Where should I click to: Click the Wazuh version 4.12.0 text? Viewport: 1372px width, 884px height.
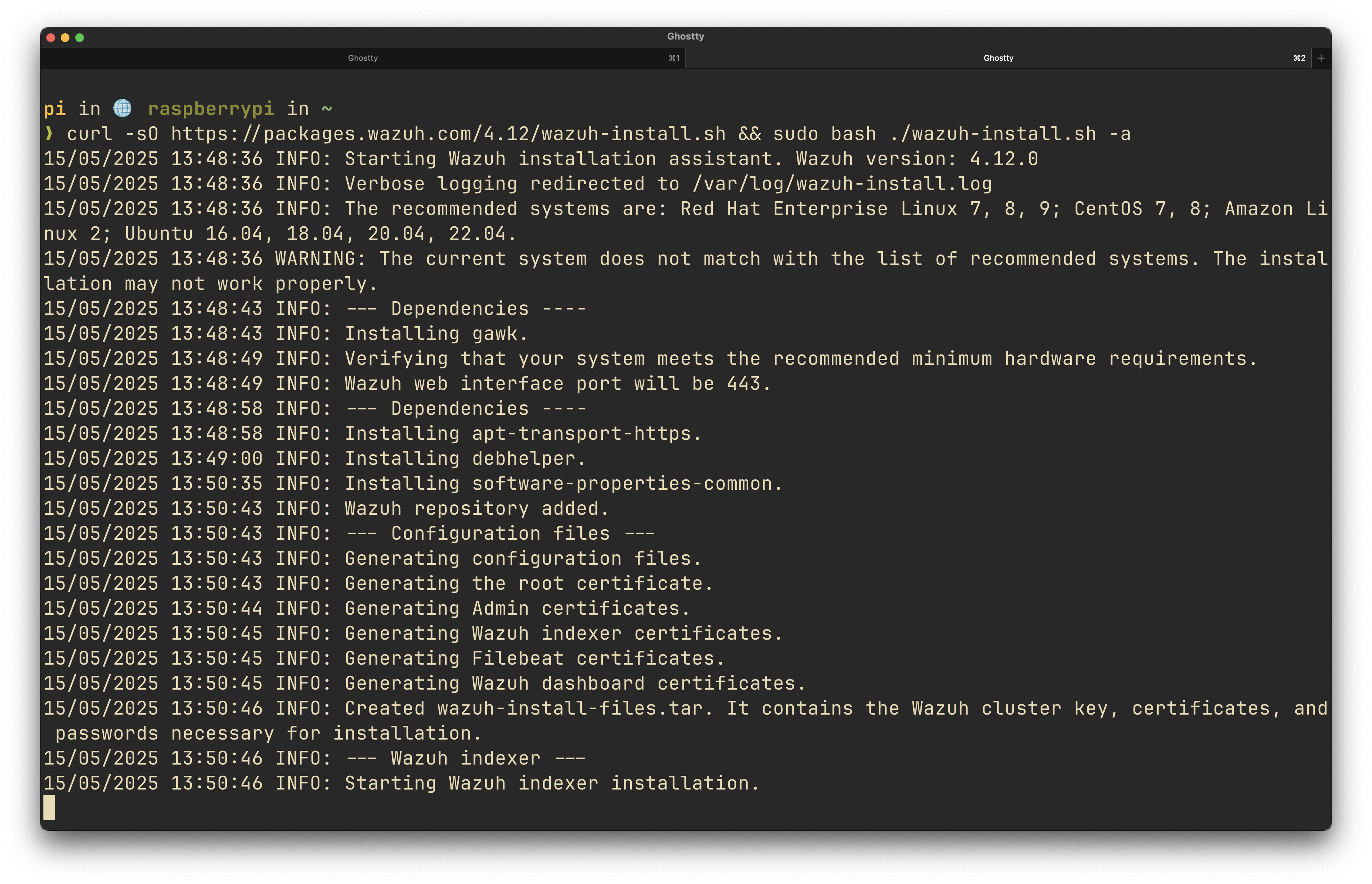coord(1003,159)
